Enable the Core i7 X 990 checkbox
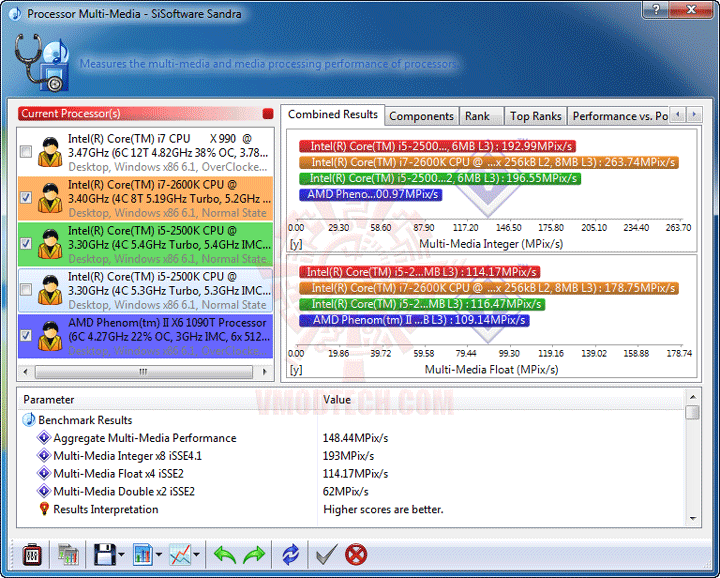The image size is (720, 578). [x=26, y=152]
